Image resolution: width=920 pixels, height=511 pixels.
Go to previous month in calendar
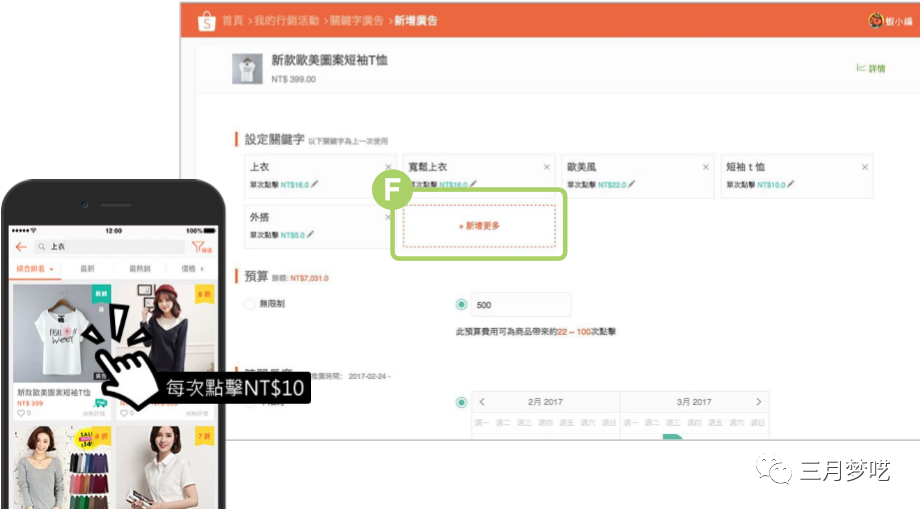point(482,402)
